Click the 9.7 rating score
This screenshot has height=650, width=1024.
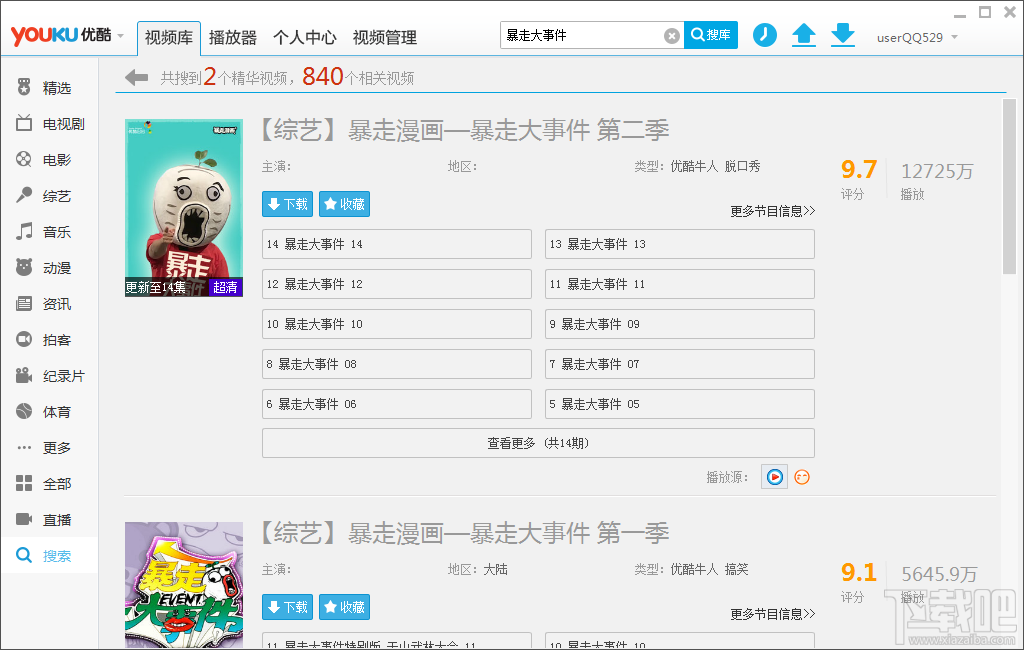click(858, 170)
